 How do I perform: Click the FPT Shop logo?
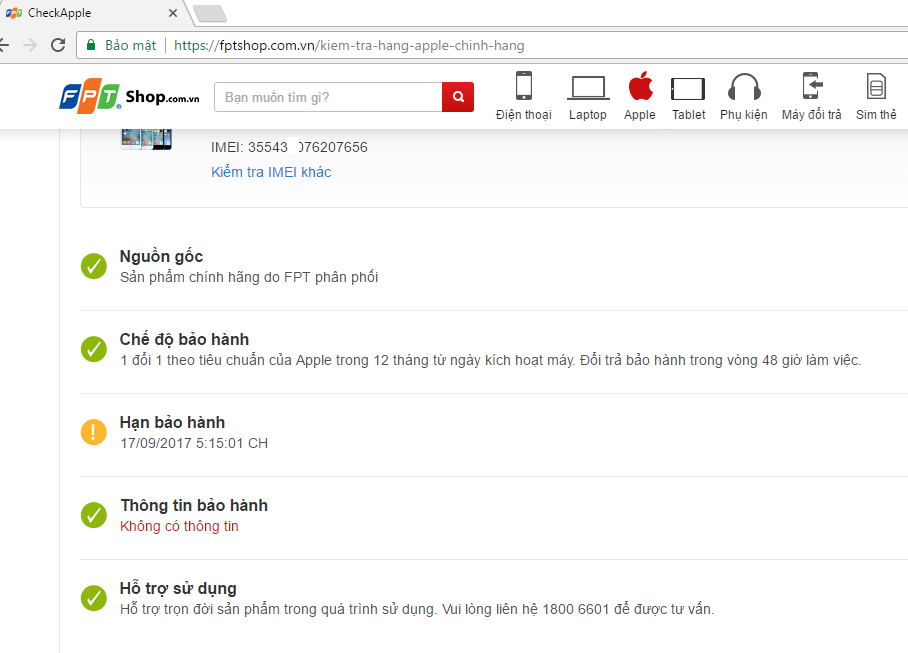click(x=129, y=96)
